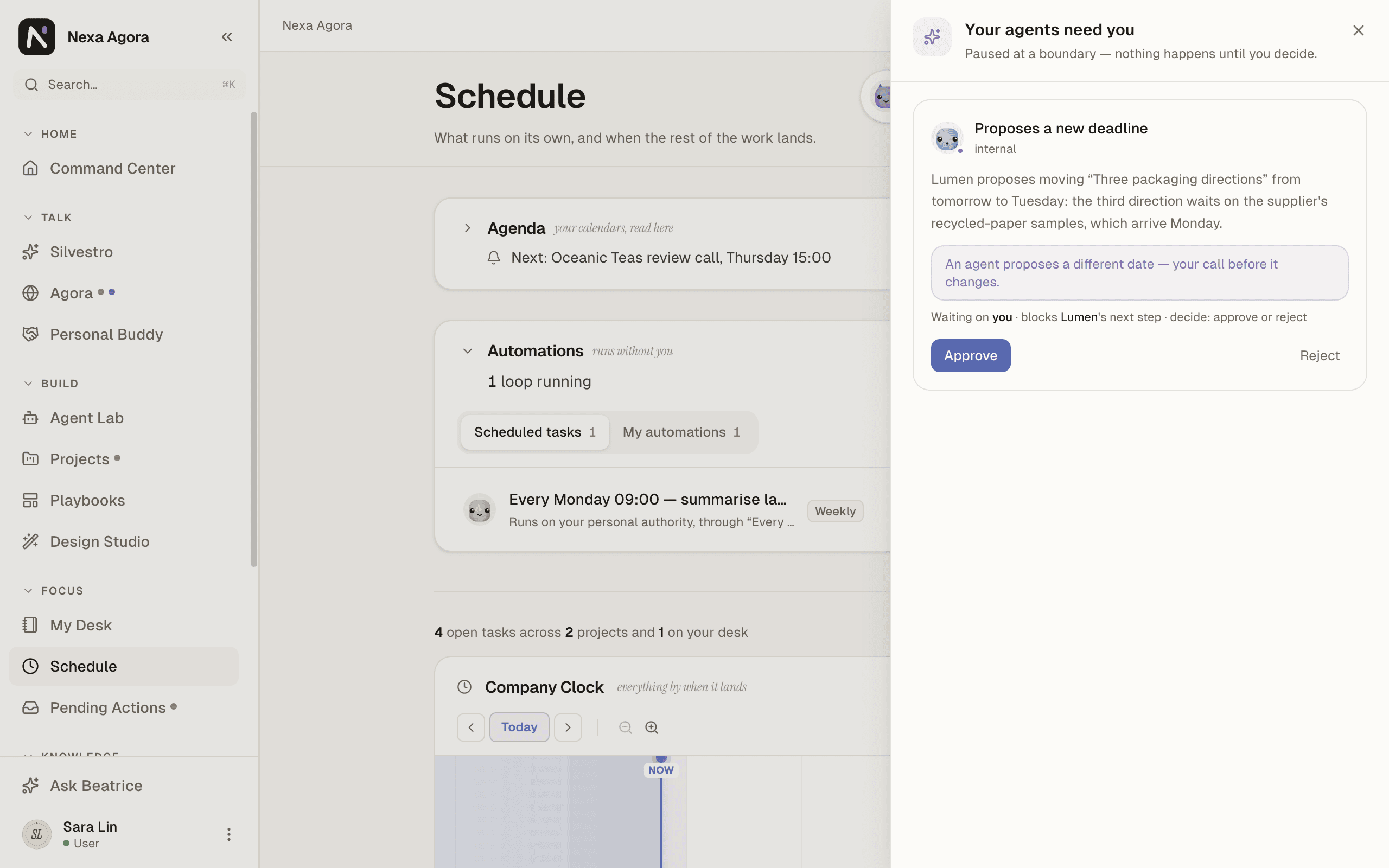Click the Nexa Agora breadcrumb
1389x868 pixels.
317,25
